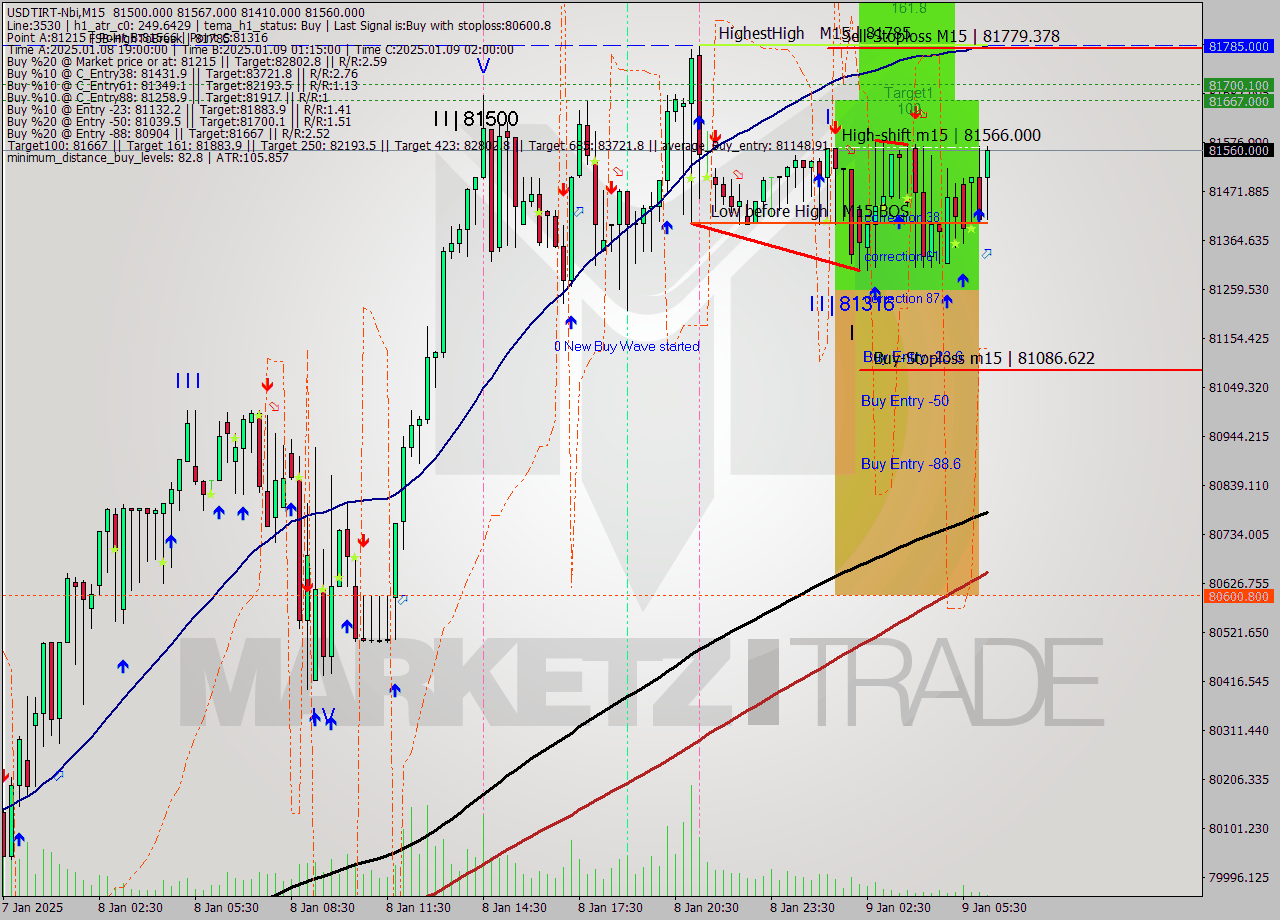Click the 81785.000 blue price tag
Viewport: 1280px width, 920px height.
coord(1240,46)
